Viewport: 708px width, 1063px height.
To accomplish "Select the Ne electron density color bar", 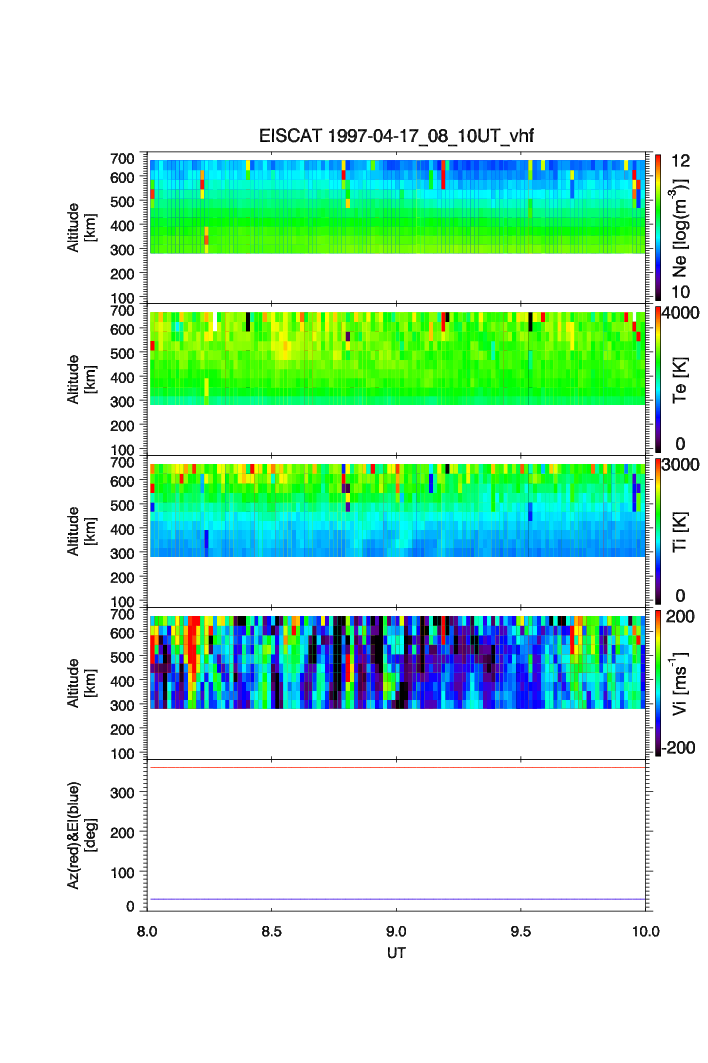I will pyautogui.click(x=658, y=227).
